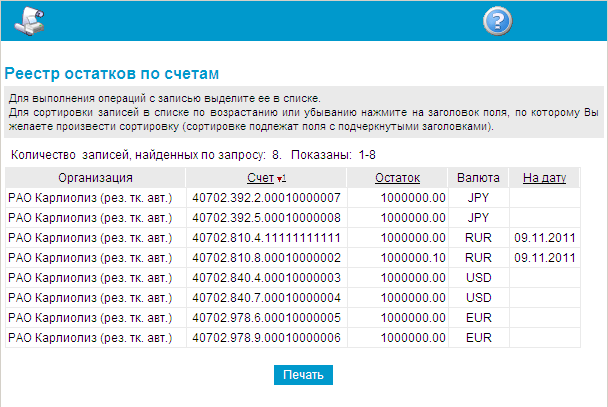Viewport: 608px width, 407px height.
Task: Select account 40702.978.9.00010000006
Action: (266, 338)
